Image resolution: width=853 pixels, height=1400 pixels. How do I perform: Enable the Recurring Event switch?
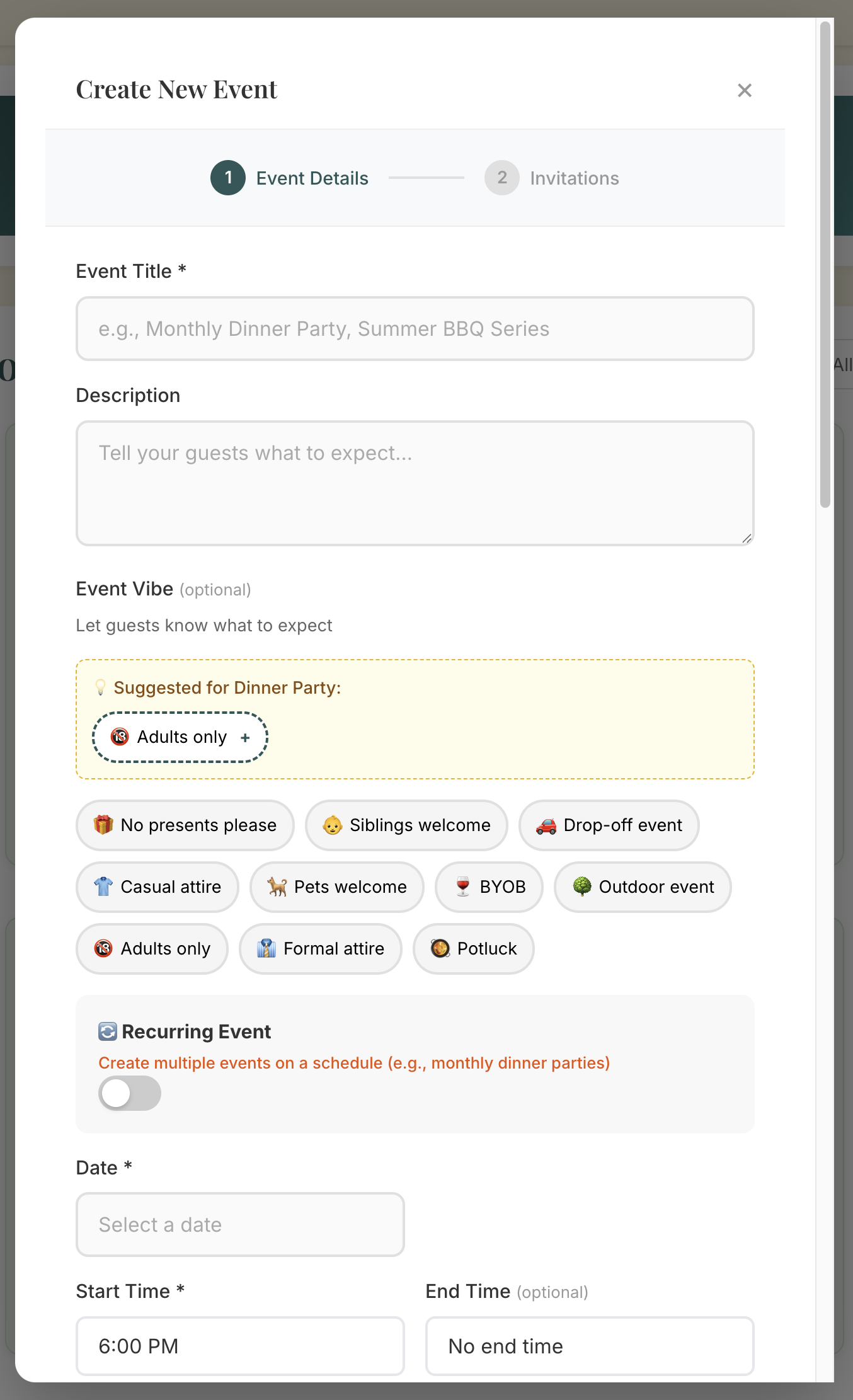[x=130, y=1093]
